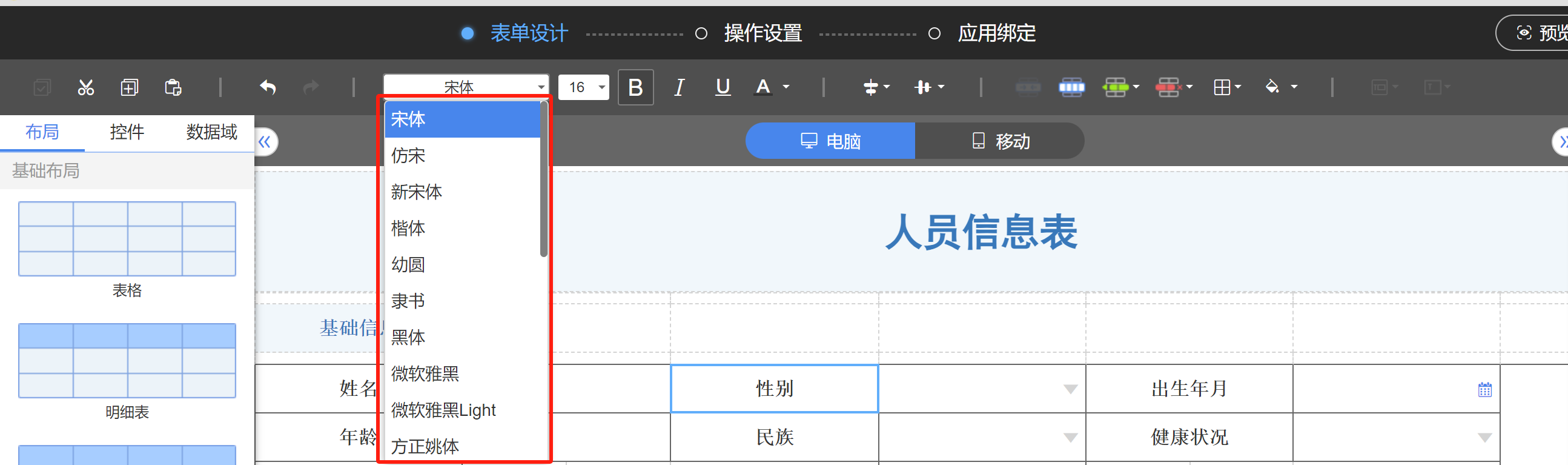Screen dimensions: 1568x465
Task: Click the first greyed-out icon after the paint bucket
Action: [x=1378, y=88]
